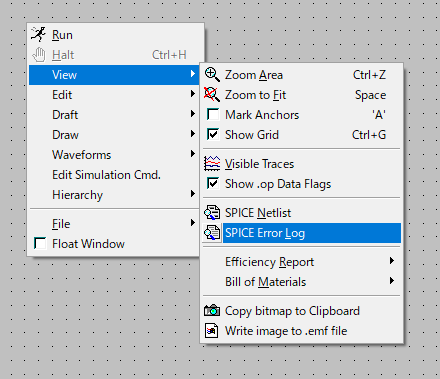Expand the Draft submenu arrow
Image resolution: width=440 pixels, height=379 pixels.
pyautogui.click(x=193, y=114)
